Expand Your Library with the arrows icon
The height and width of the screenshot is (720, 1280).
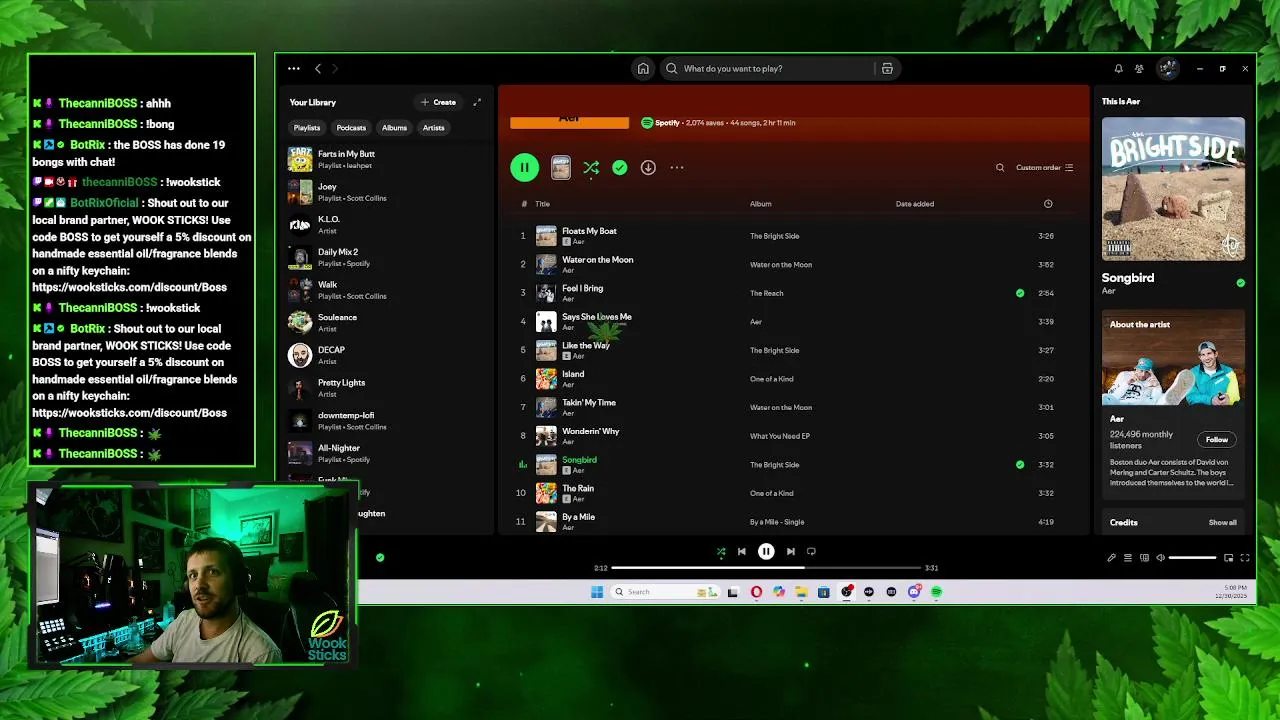(x=477, y=102)
